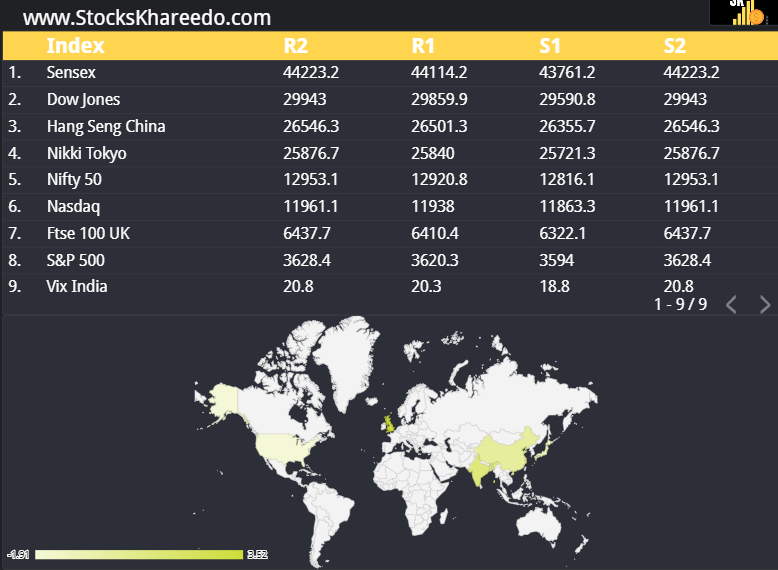Sort table by S2 column header
Image resolution: width=778 pixels, height=570 pixels.
(x=675, y=46)
